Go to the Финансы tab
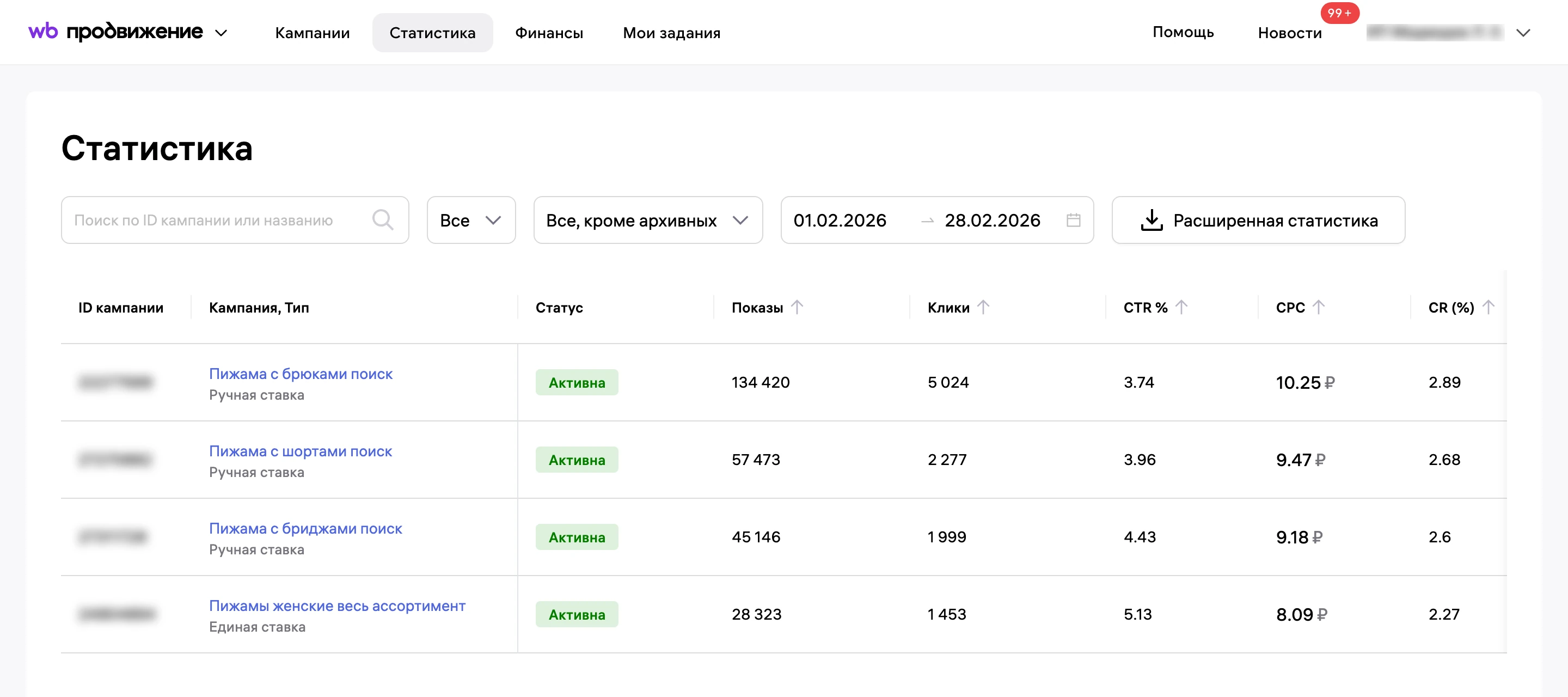Viewport: 1568px width, 697px height. (548, 33)
